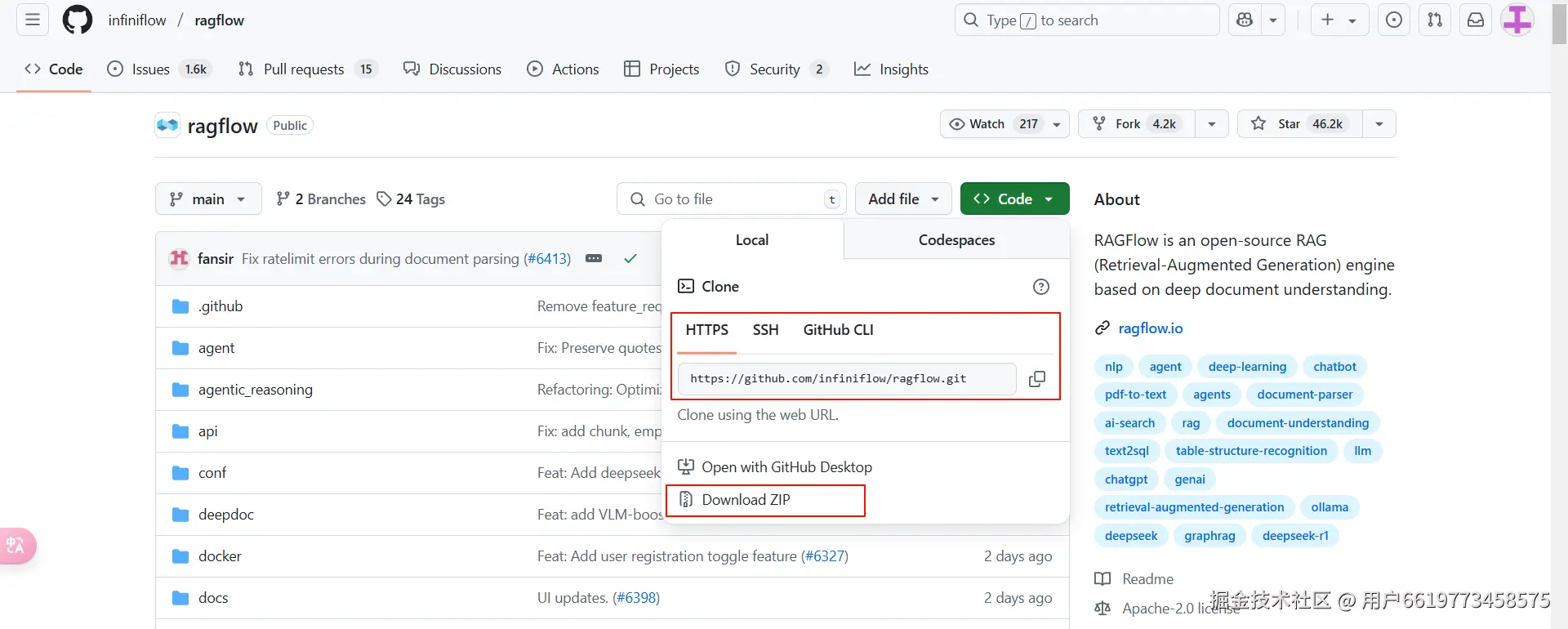The width and height of the screenshot is (1568, 629).
Task: View the commit status green checkmark
Action: (x=630, y=259)
